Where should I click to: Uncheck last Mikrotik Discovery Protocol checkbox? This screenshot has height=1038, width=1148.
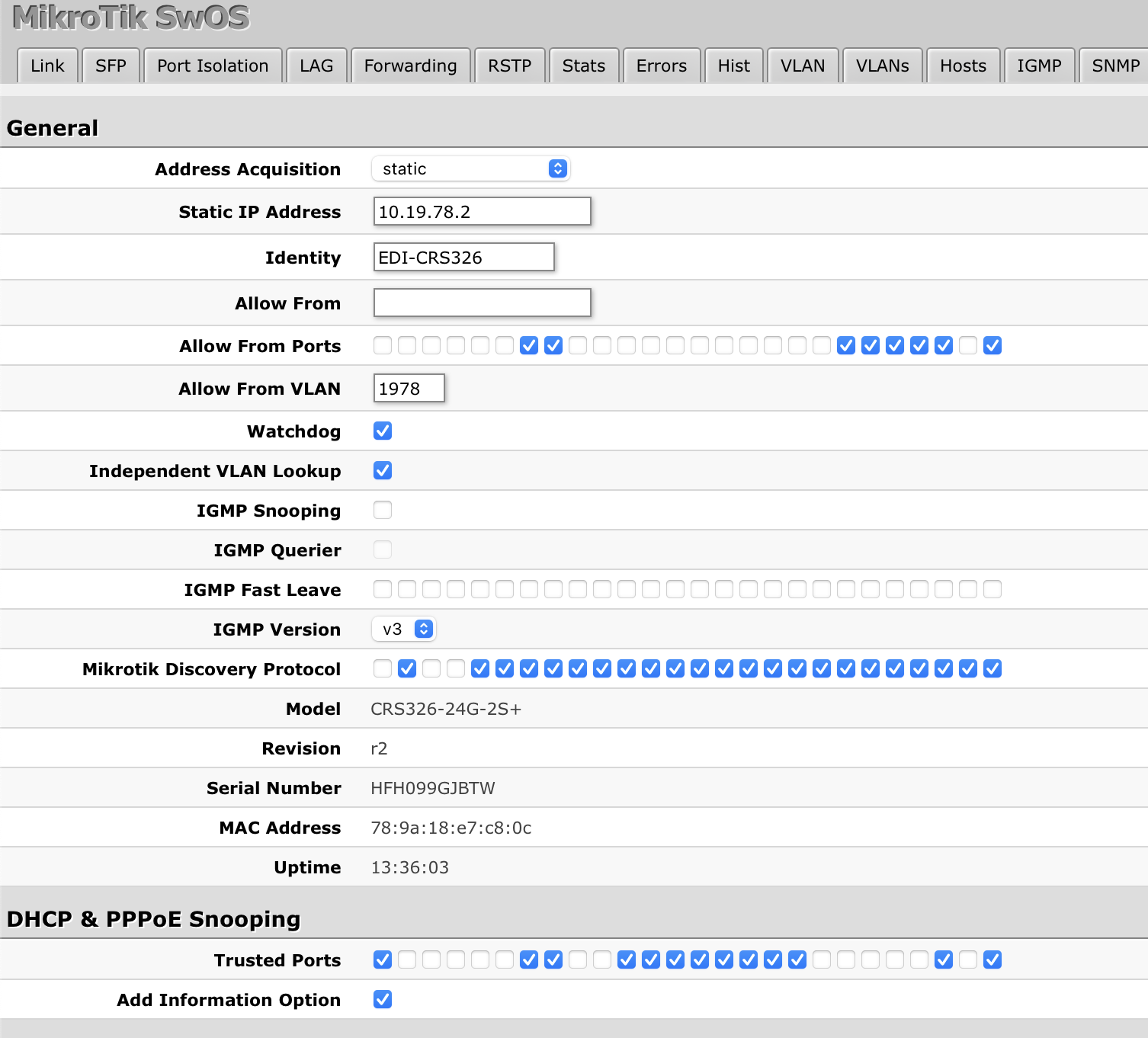click(992, 668)
